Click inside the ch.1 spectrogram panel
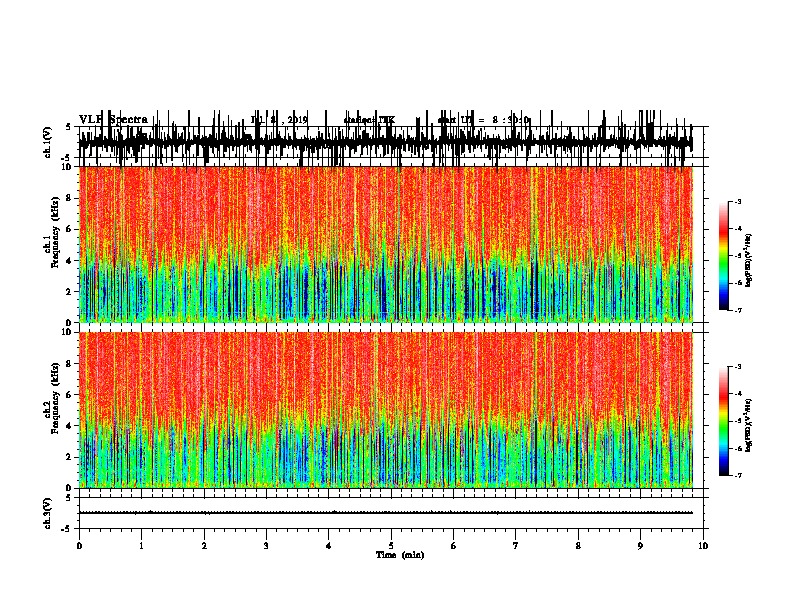The width and height of the screenshot is (792, 612). [385, 244]
